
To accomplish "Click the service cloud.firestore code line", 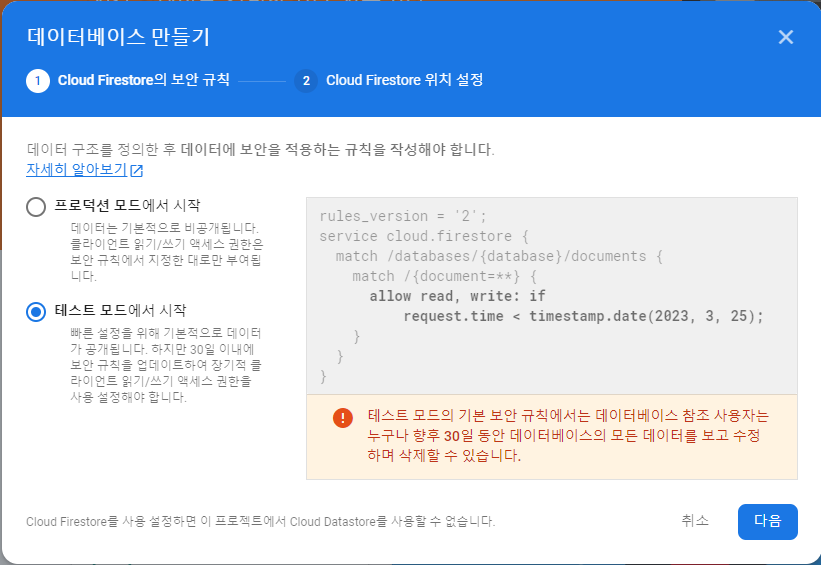I will tap(424, 236).
